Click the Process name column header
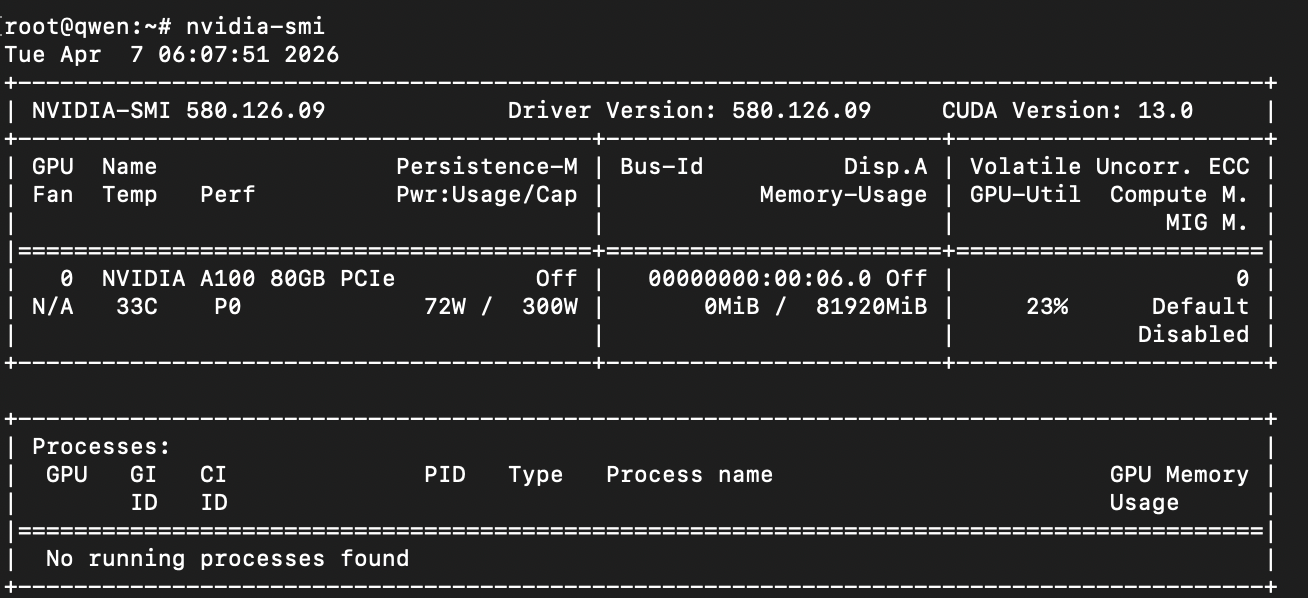 tap(689, 474)
